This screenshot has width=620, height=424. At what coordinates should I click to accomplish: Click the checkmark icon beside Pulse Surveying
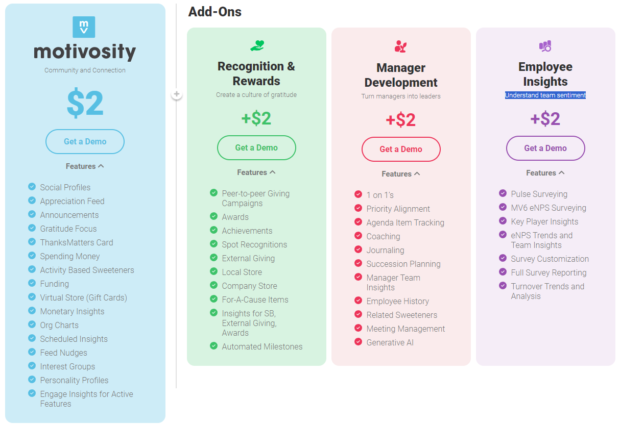[502, 194]
